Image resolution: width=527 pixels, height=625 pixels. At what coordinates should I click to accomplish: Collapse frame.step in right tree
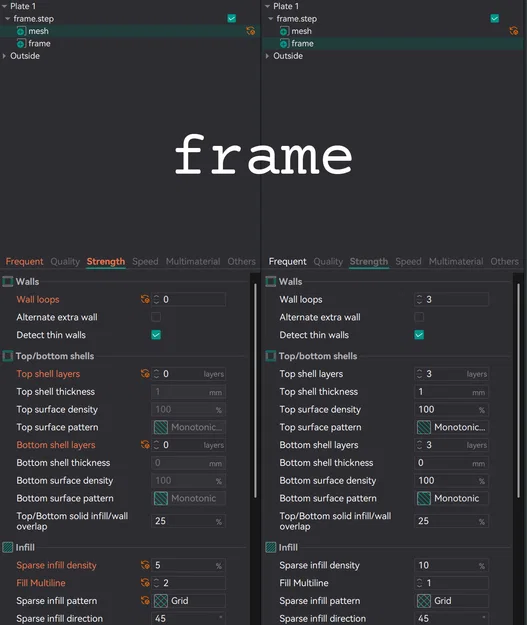tap(271, 19)
